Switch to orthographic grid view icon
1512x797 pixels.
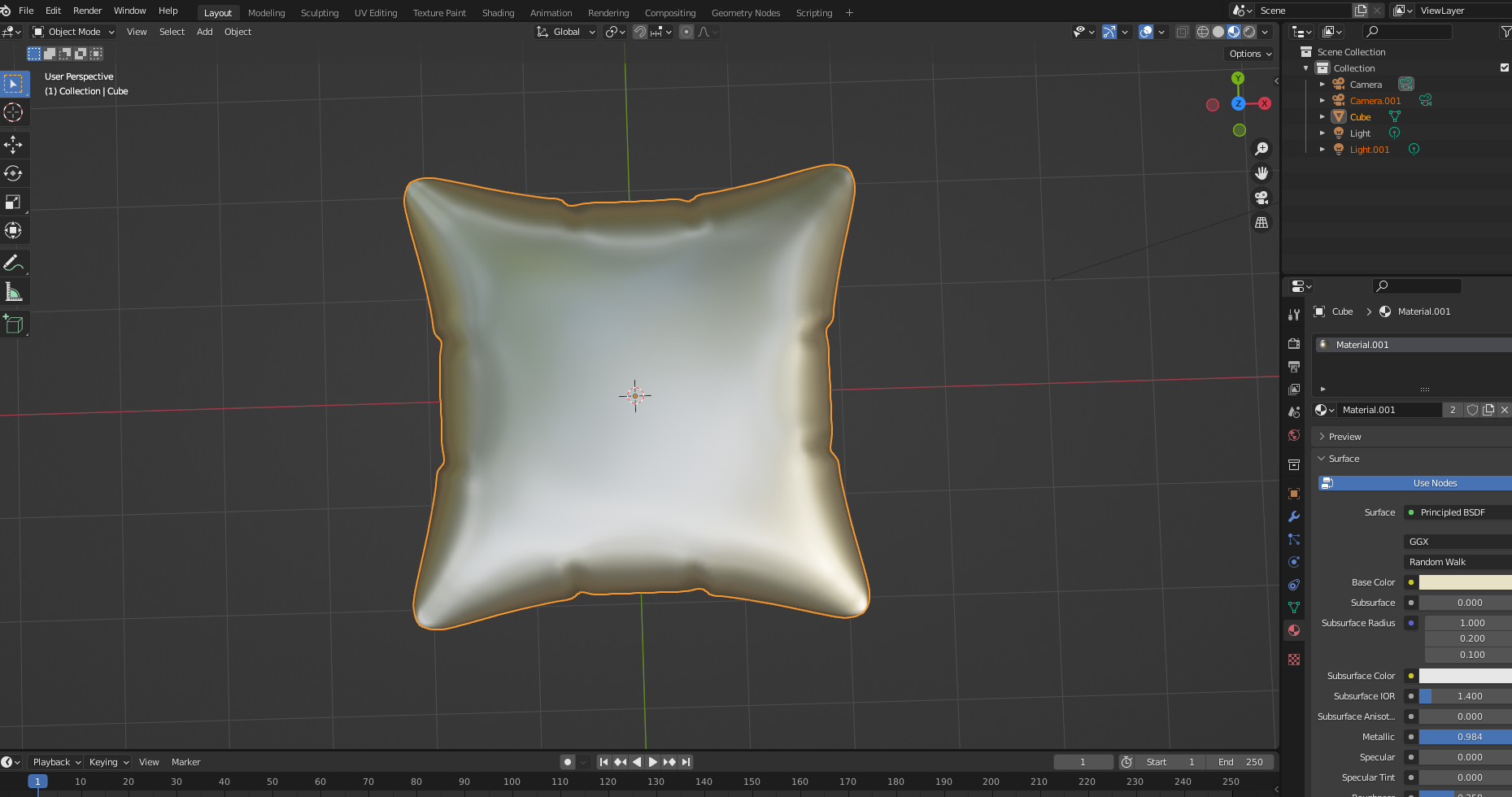click(1261, 222)
